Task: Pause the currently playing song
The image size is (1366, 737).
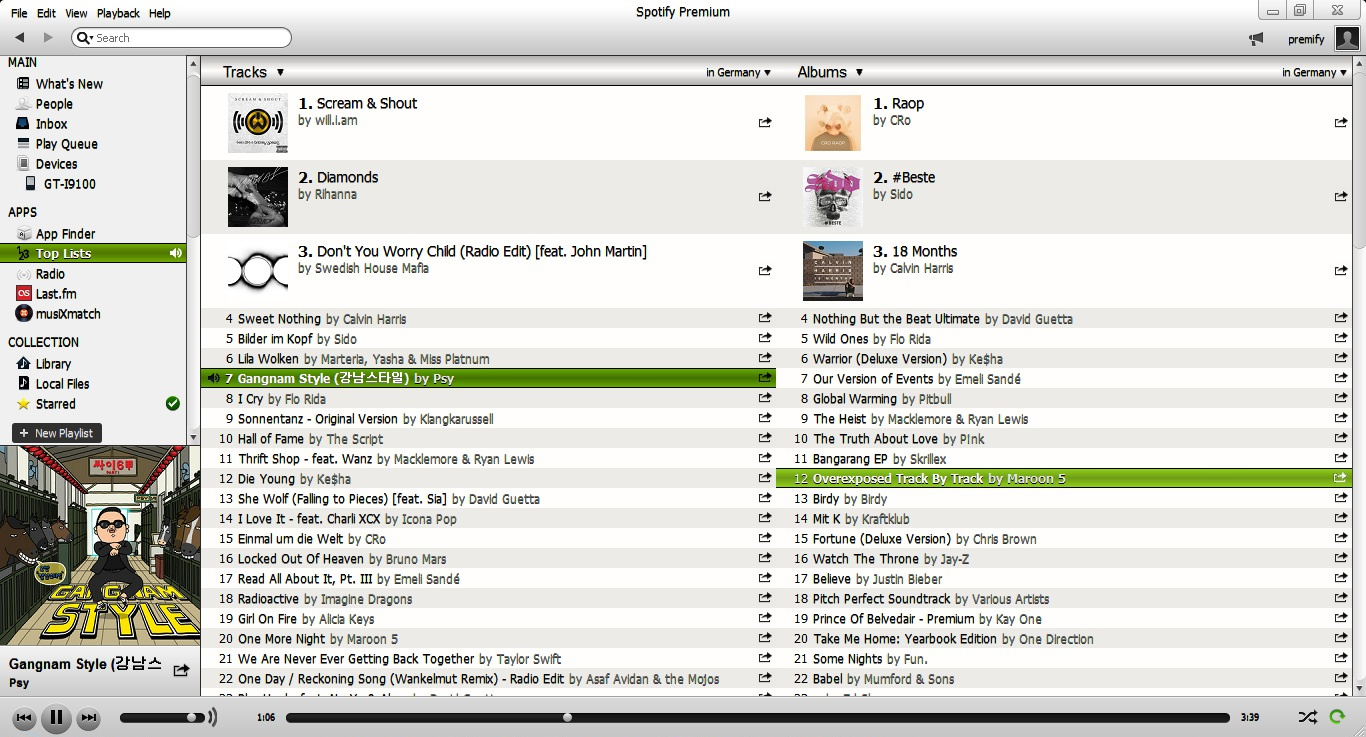Action: pyautogui.click(x=56, y=717)
